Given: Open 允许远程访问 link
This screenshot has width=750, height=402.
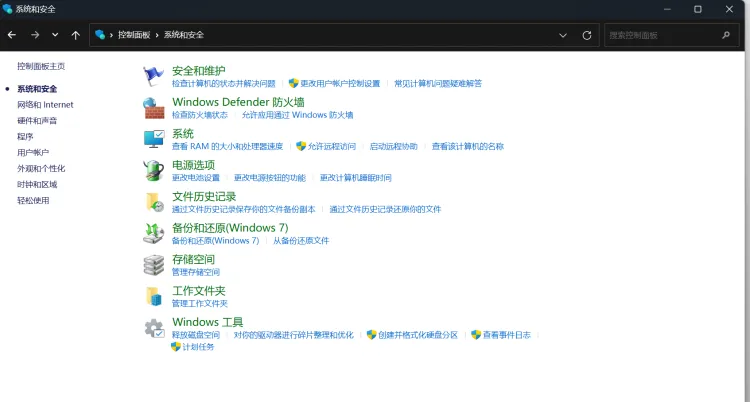Looking at the screenshot, I should pos(331,146).
